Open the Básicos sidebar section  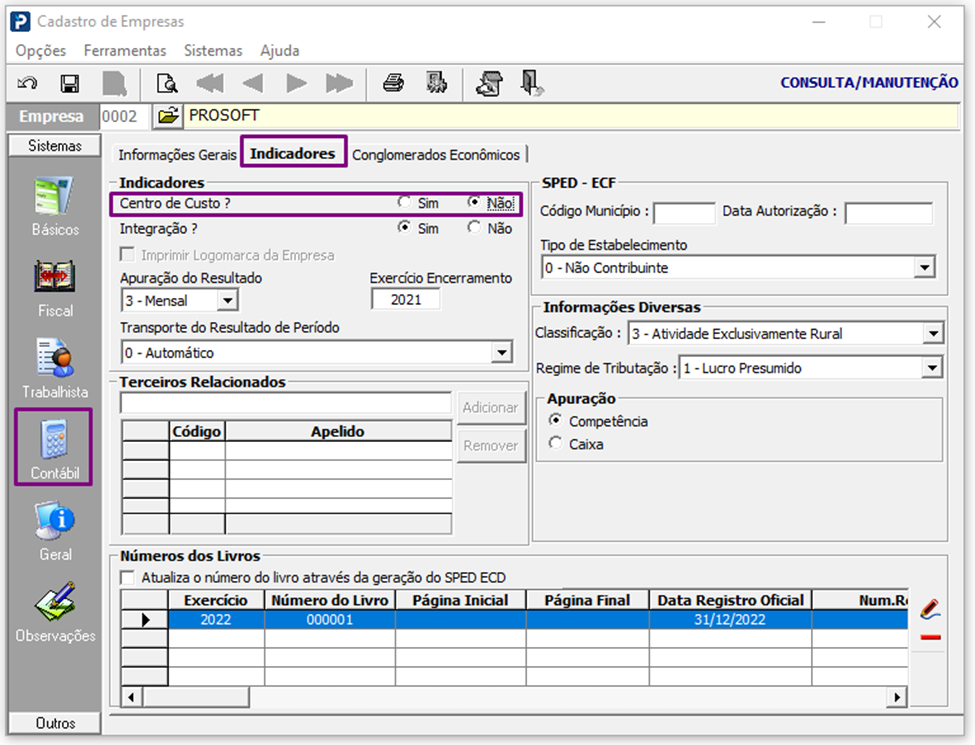[x=54, y=207]
